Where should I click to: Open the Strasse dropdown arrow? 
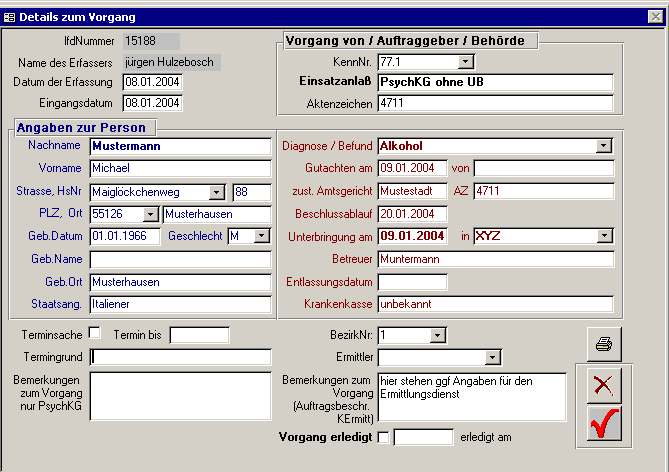217,192
